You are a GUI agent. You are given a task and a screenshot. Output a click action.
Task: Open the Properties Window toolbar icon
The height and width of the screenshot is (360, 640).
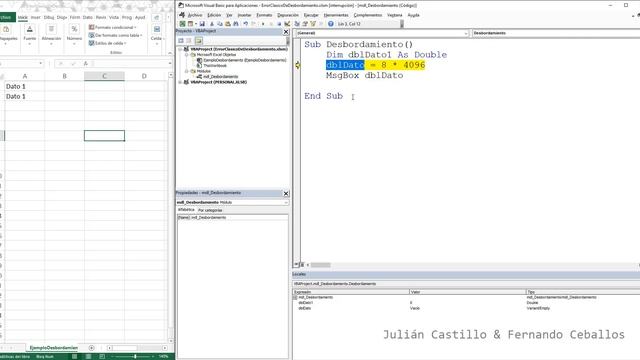click(305, 24)
